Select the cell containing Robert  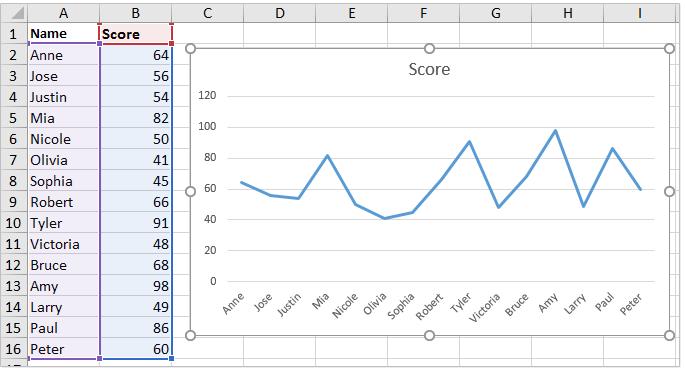pyautogui.click(x=64, y=202)
